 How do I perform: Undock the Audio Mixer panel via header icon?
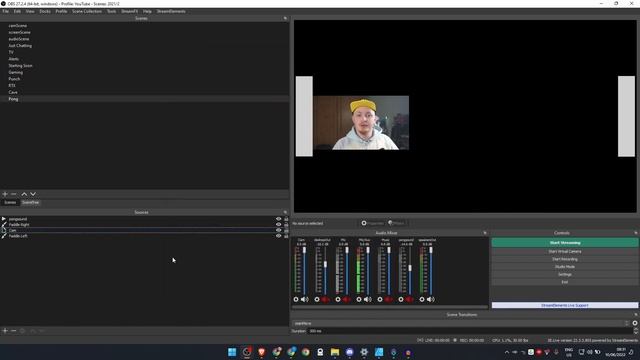coord(485,233)
